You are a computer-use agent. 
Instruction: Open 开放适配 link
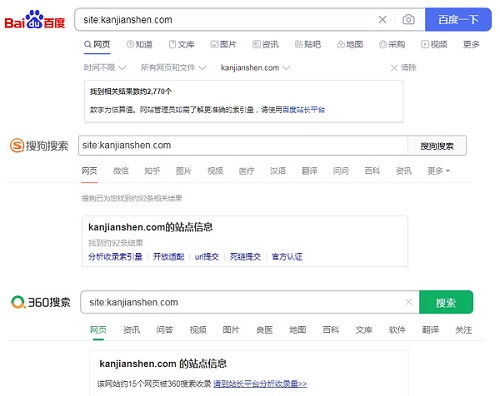click(x=168, y=257)
